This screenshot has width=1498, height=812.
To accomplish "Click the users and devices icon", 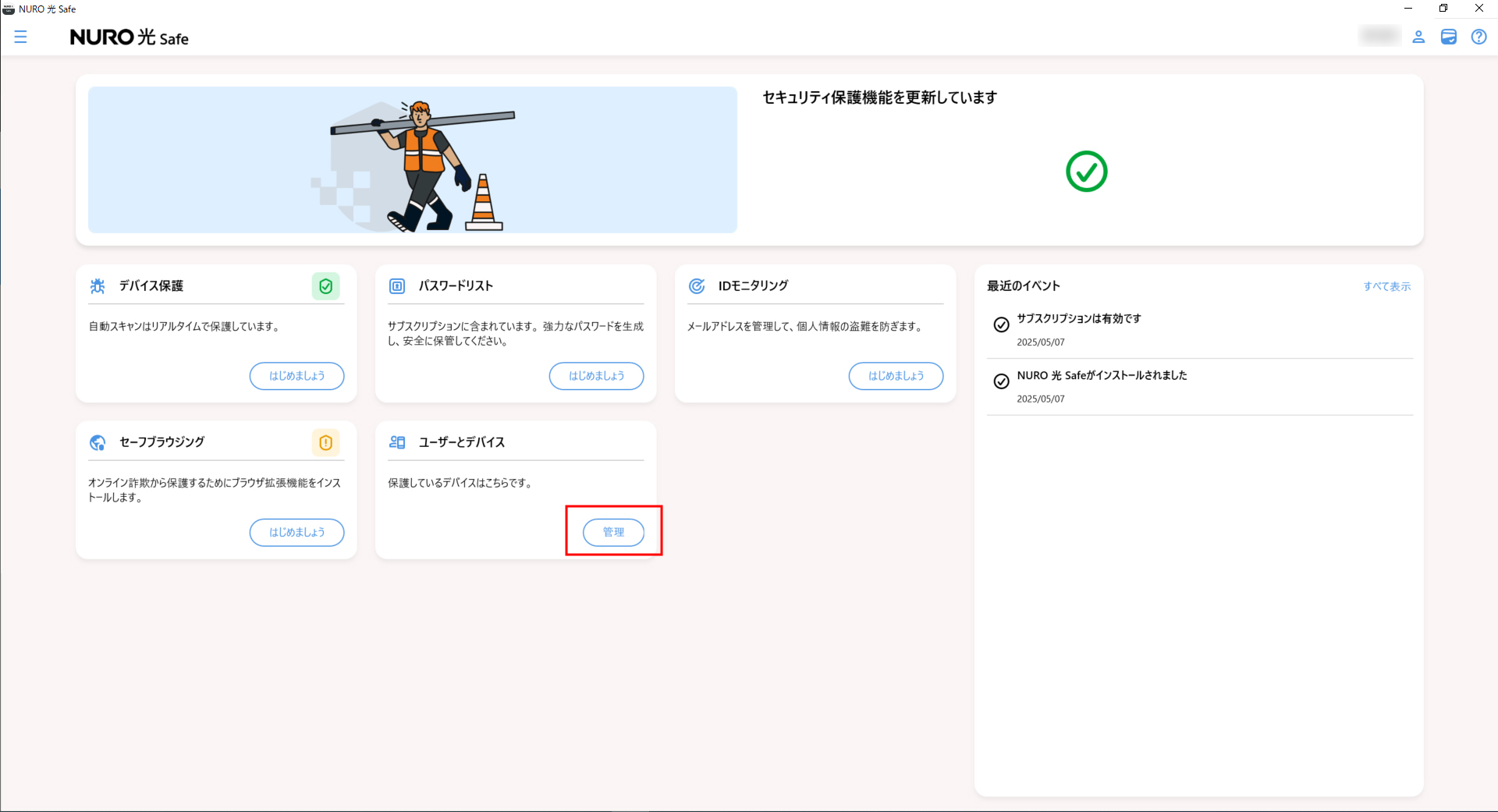I will [x=397, y=442].
